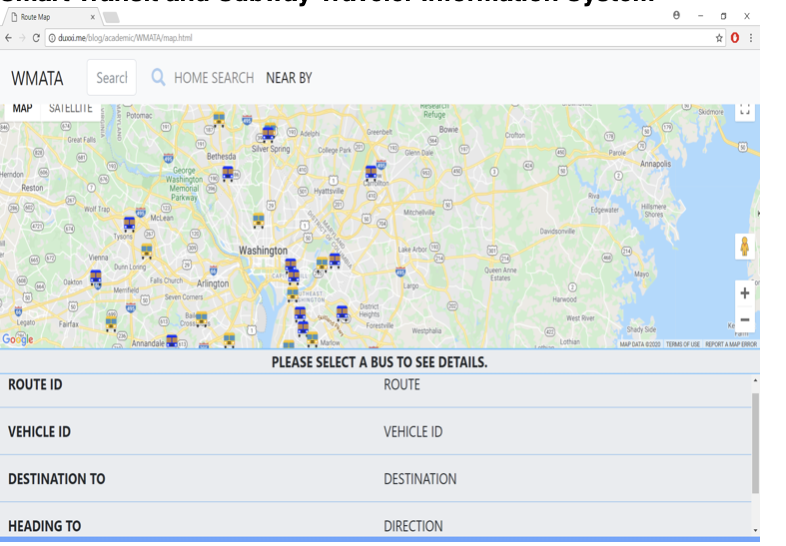Select the yellow bus north of Washington
Screen dimensions: 786x546
(258, 220)
